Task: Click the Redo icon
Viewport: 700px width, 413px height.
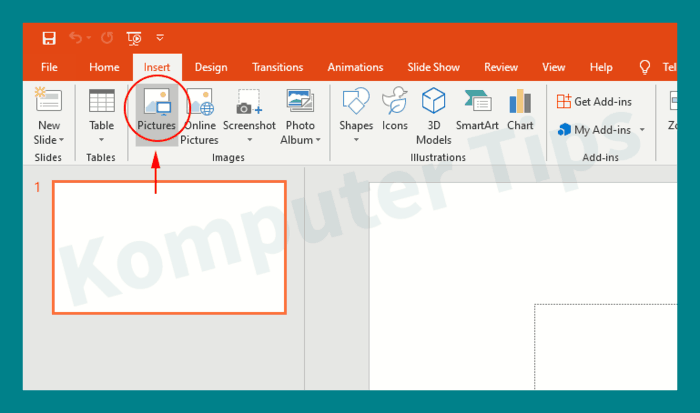Action: (107, 38)
